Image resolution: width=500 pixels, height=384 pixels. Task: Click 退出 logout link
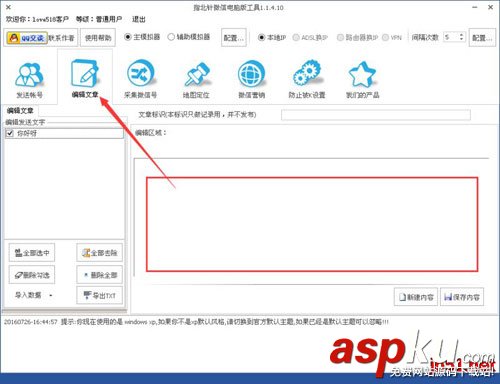click(139, 19)
